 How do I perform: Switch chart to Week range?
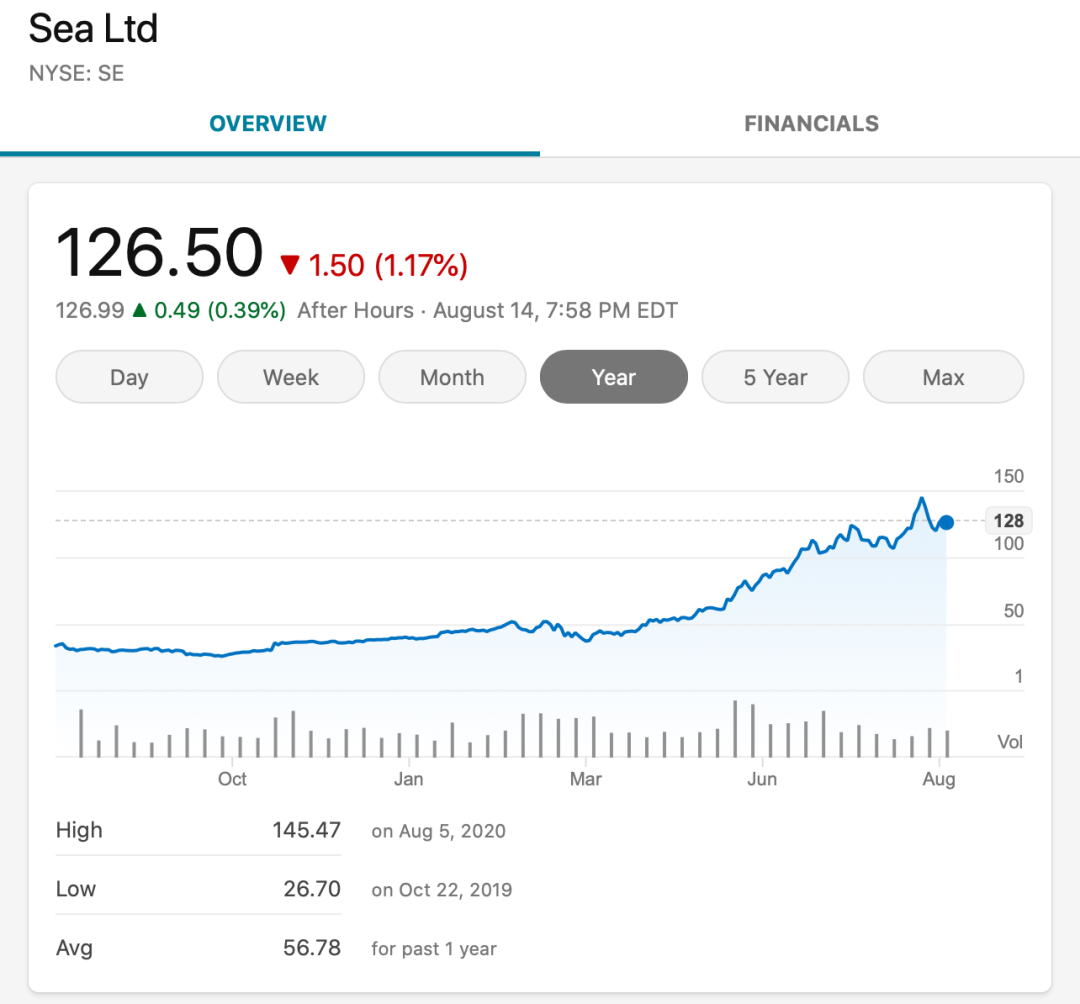tap(291, 377)
